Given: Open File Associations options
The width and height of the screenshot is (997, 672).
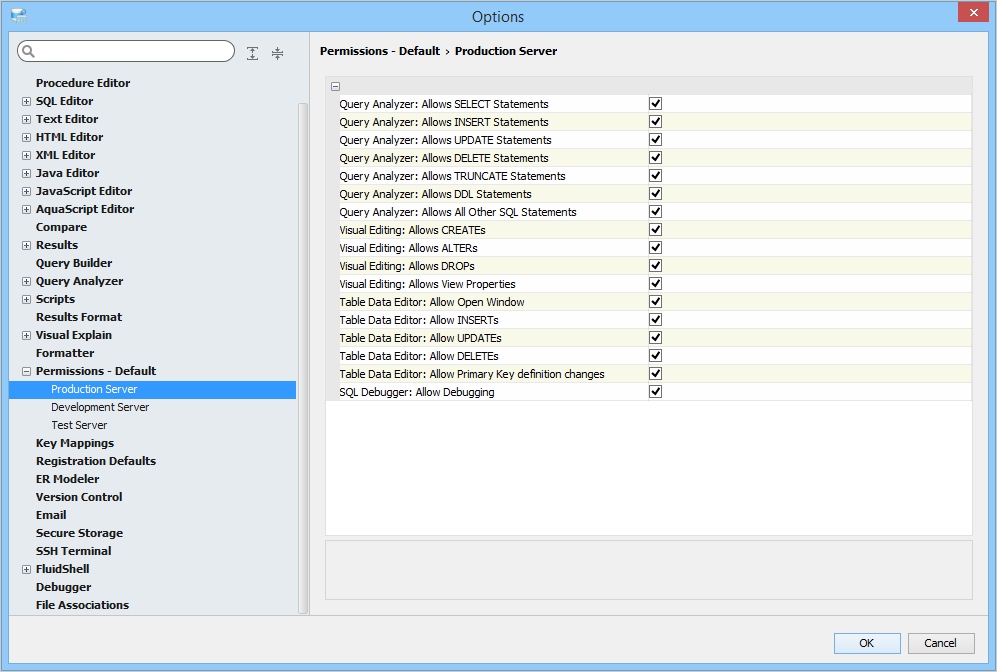Looking at the screenshot, I should pyautogui.click(x=83, y=605).
